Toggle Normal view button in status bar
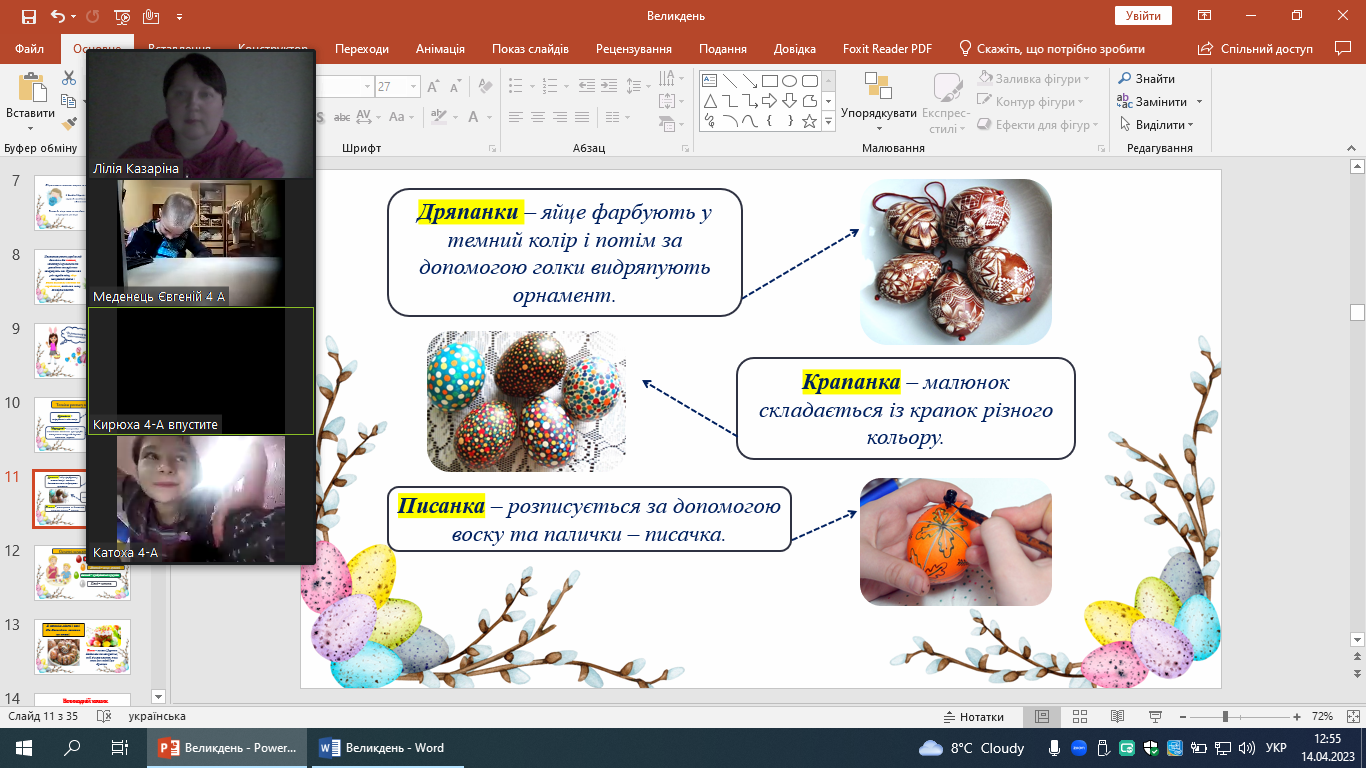The image size is (1366, 768). (1041, 717)
